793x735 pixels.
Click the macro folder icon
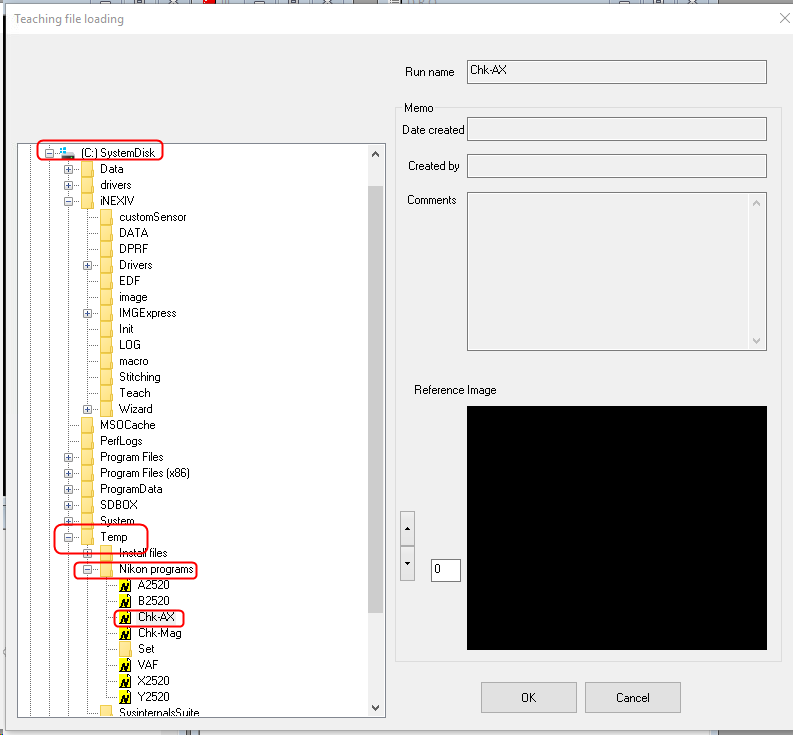(107, 361)
